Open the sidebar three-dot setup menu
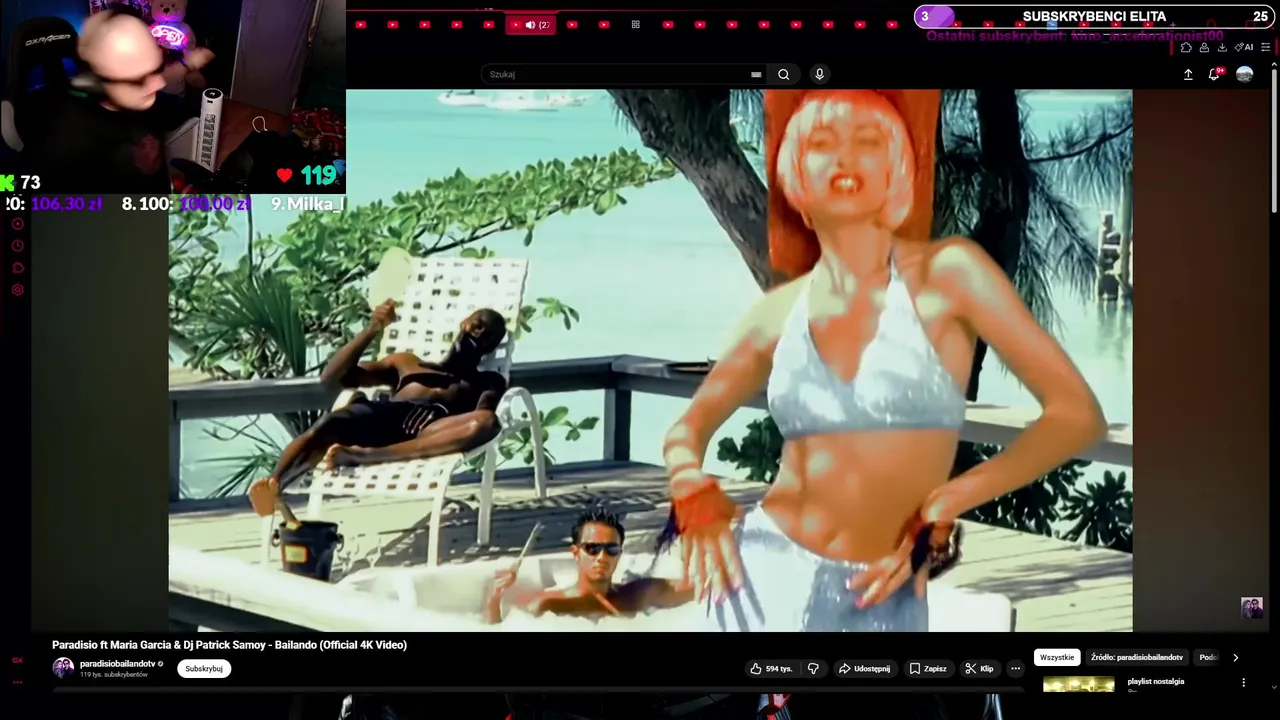 17,682
